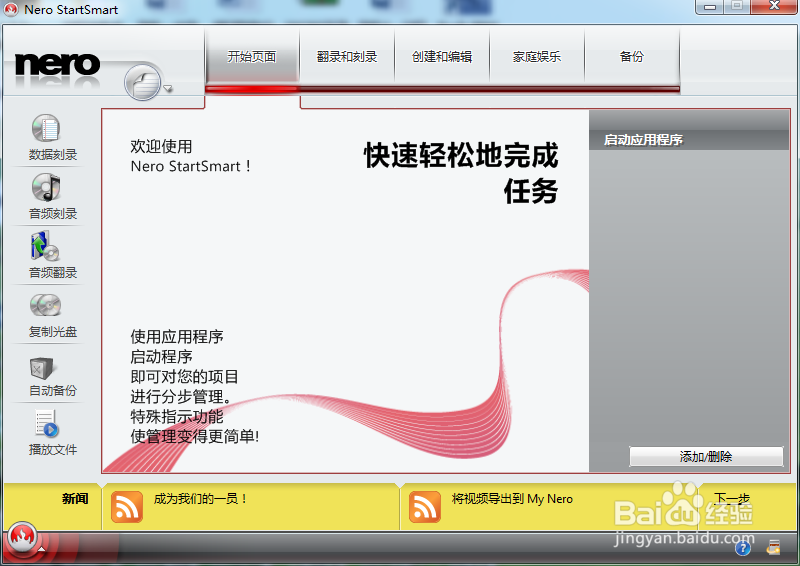
Task: Open the 翻录和刻录 tab
Action: 347,56
